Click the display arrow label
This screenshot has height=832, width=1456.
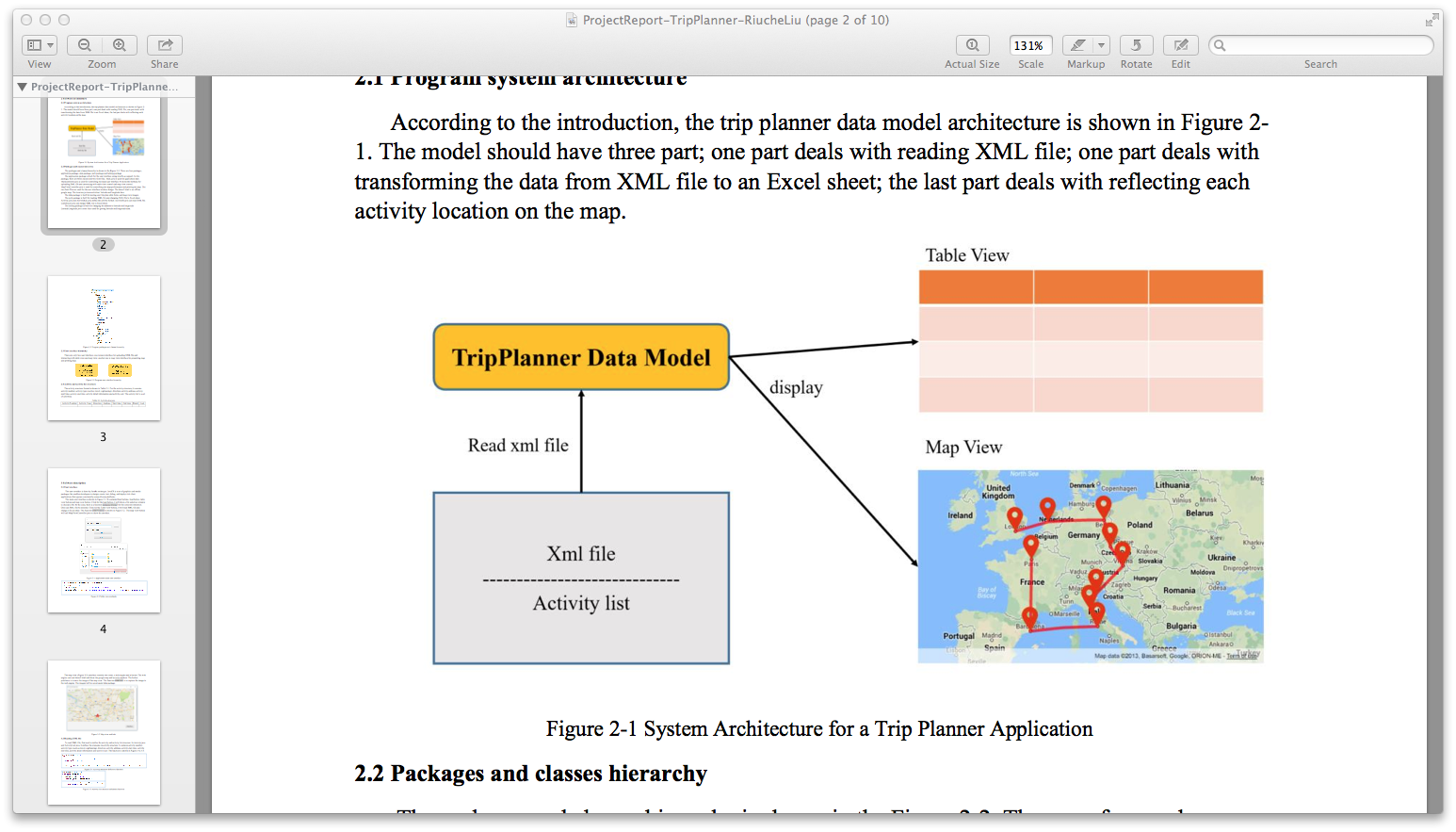(x=796, y=387)
